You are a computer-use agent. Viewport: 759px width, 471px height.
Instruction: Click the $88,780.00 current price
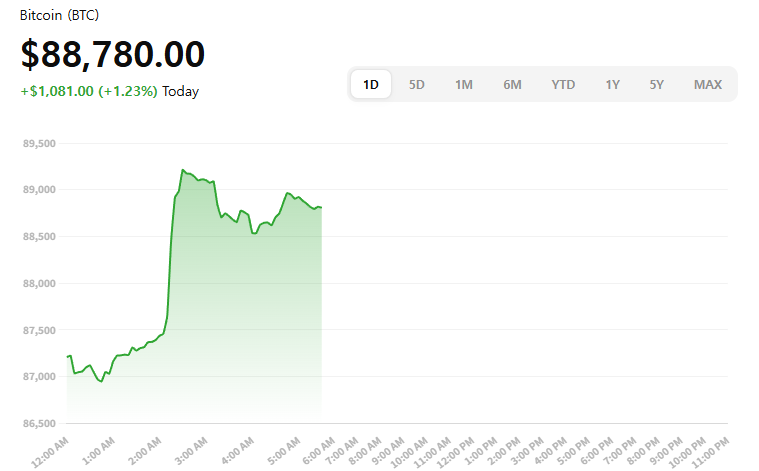113,54
